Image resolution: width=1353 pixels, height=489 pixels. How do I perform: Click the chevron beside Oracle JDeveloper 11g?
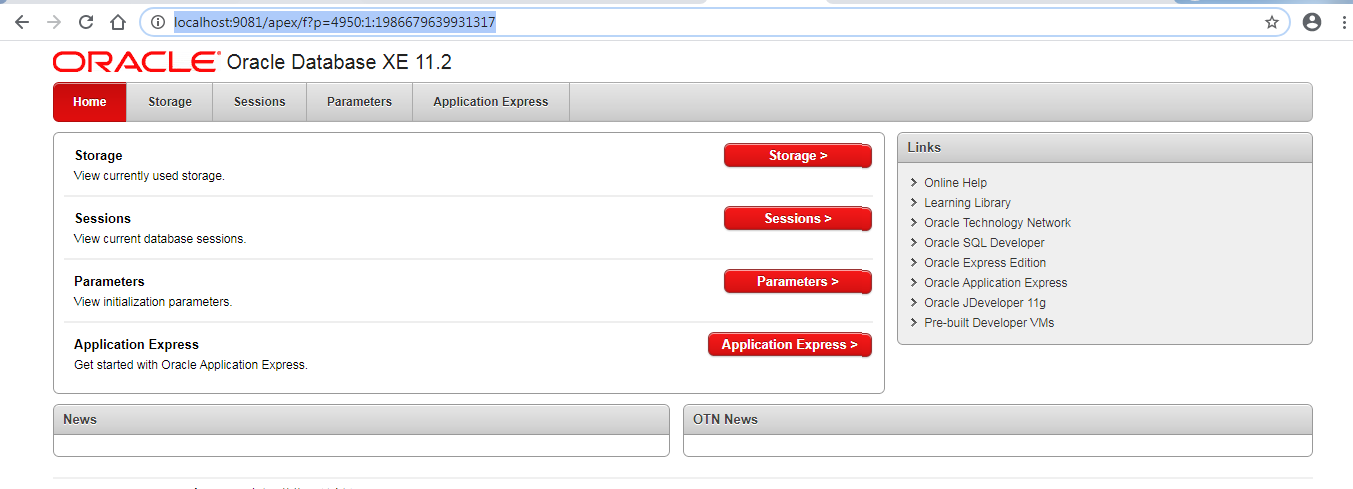click(914, 303)
